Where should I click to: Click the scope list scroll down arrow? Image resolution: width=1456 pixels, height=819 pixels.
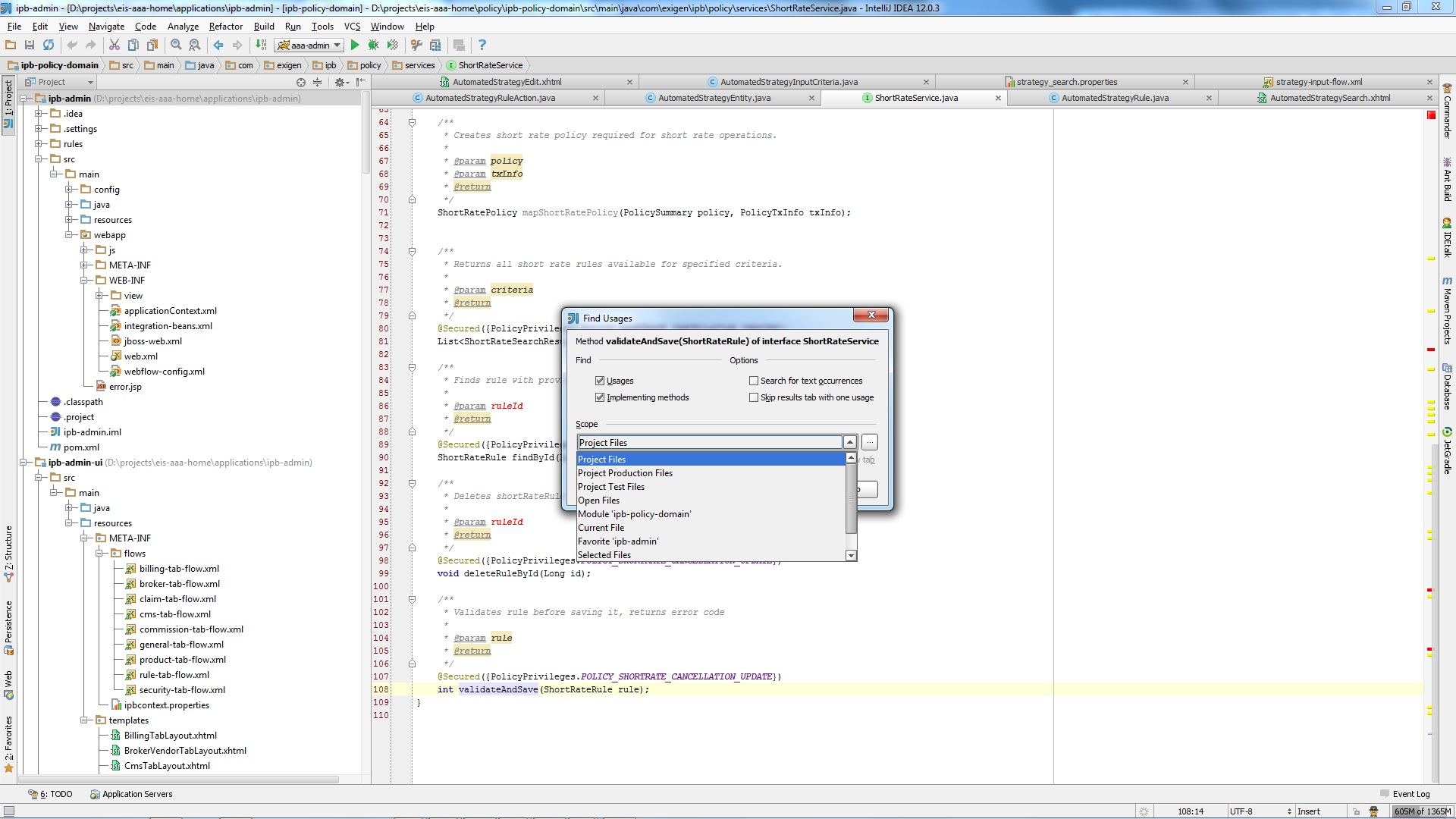tap(851, 556)
